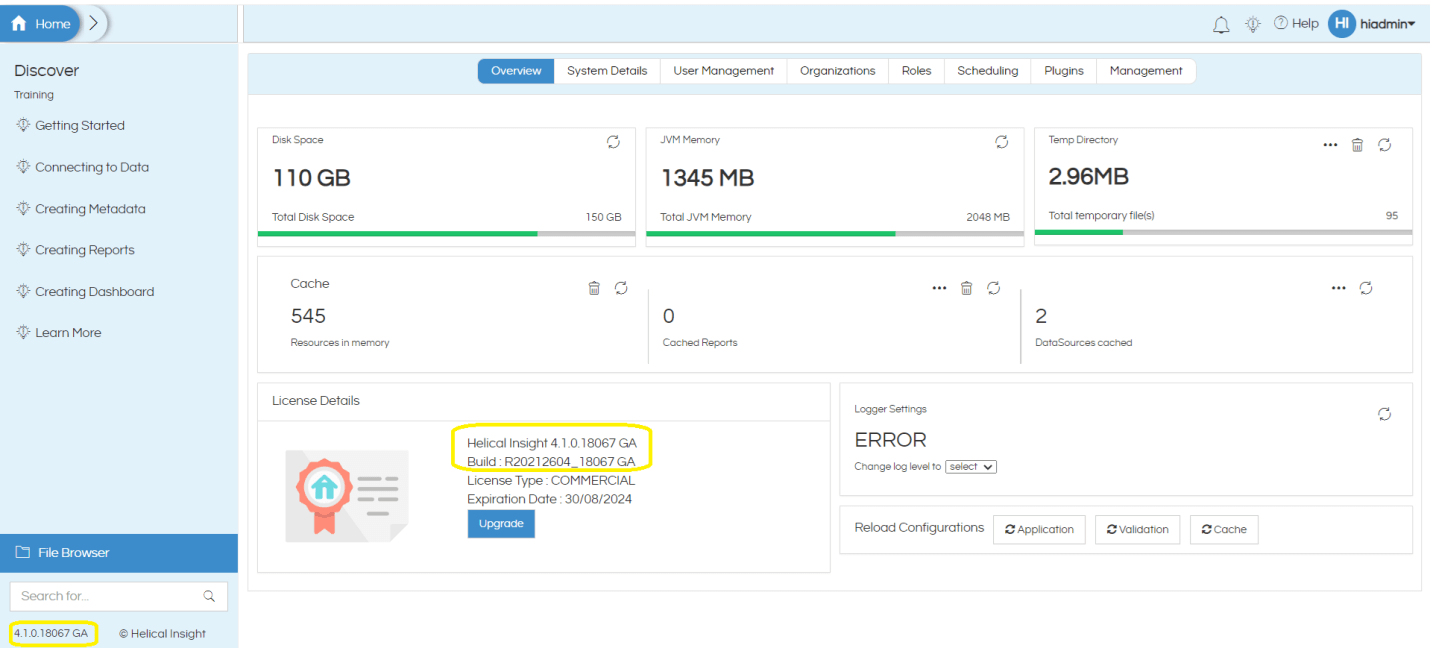This screenshot has width=1430, height=648.
Task: Open Temp Directory more options ellipsis
Action: pyautogui.click(x=1330, y=145)
